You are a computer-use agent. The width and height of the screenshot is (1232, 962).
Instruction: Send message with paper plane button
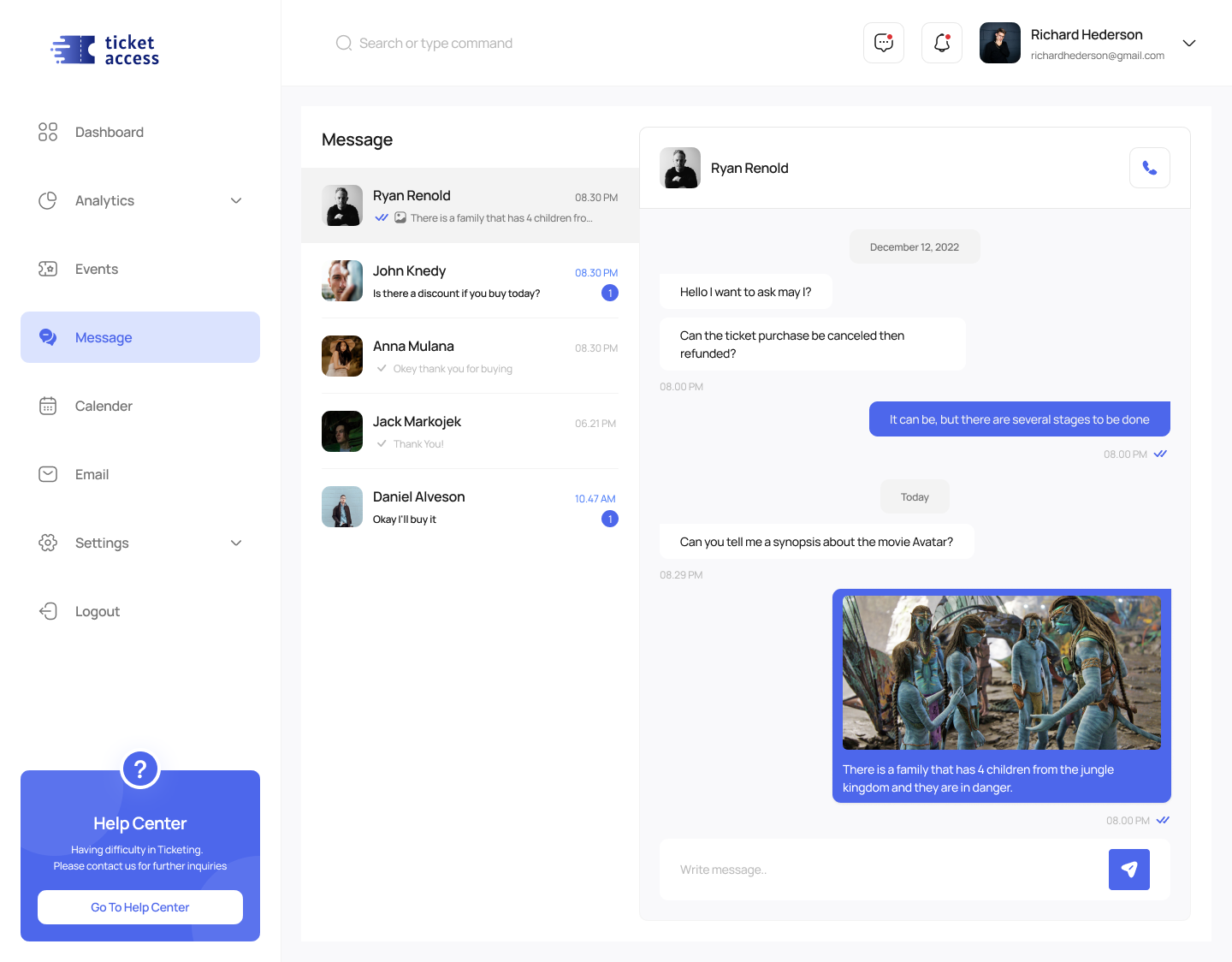[1129, 870]
